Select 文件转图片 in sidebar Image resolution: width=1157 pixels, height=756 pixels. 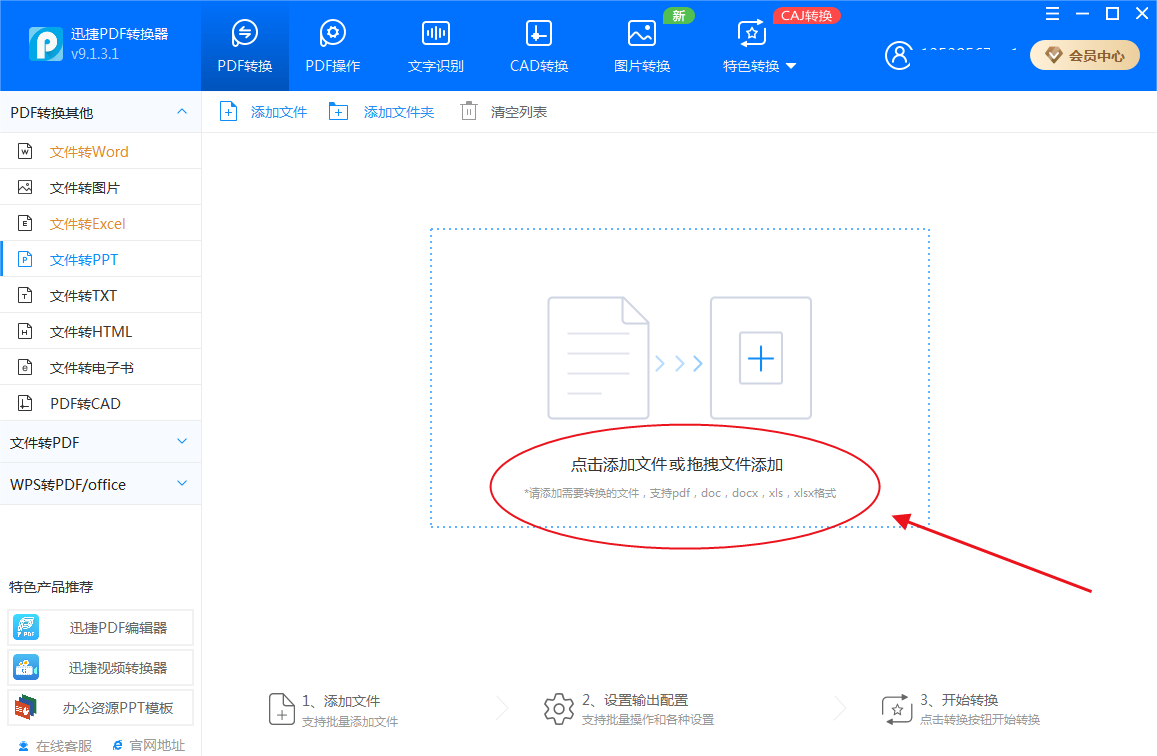101,187
